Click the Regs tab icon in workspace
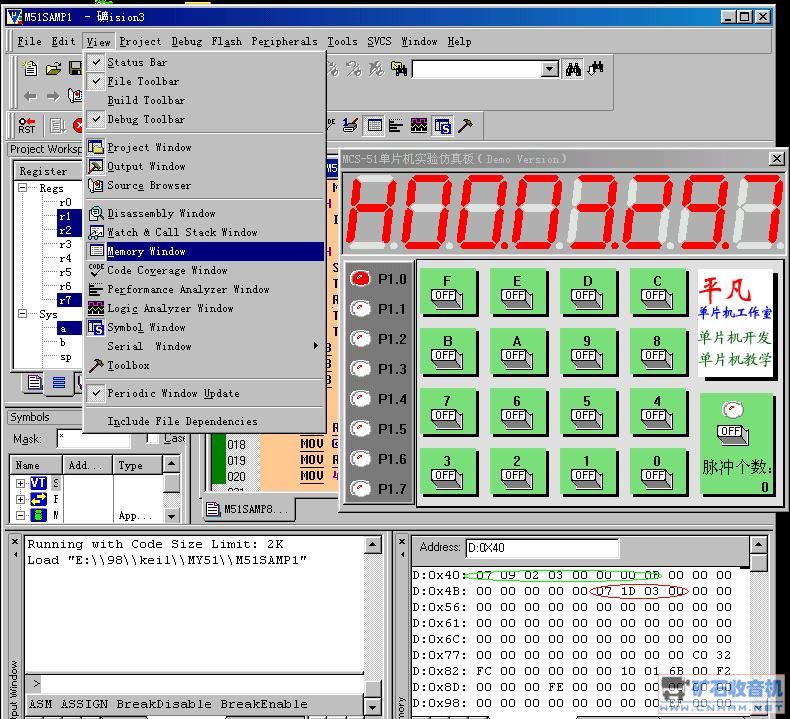The image size is (790, 719). click(x=59, y=382)
